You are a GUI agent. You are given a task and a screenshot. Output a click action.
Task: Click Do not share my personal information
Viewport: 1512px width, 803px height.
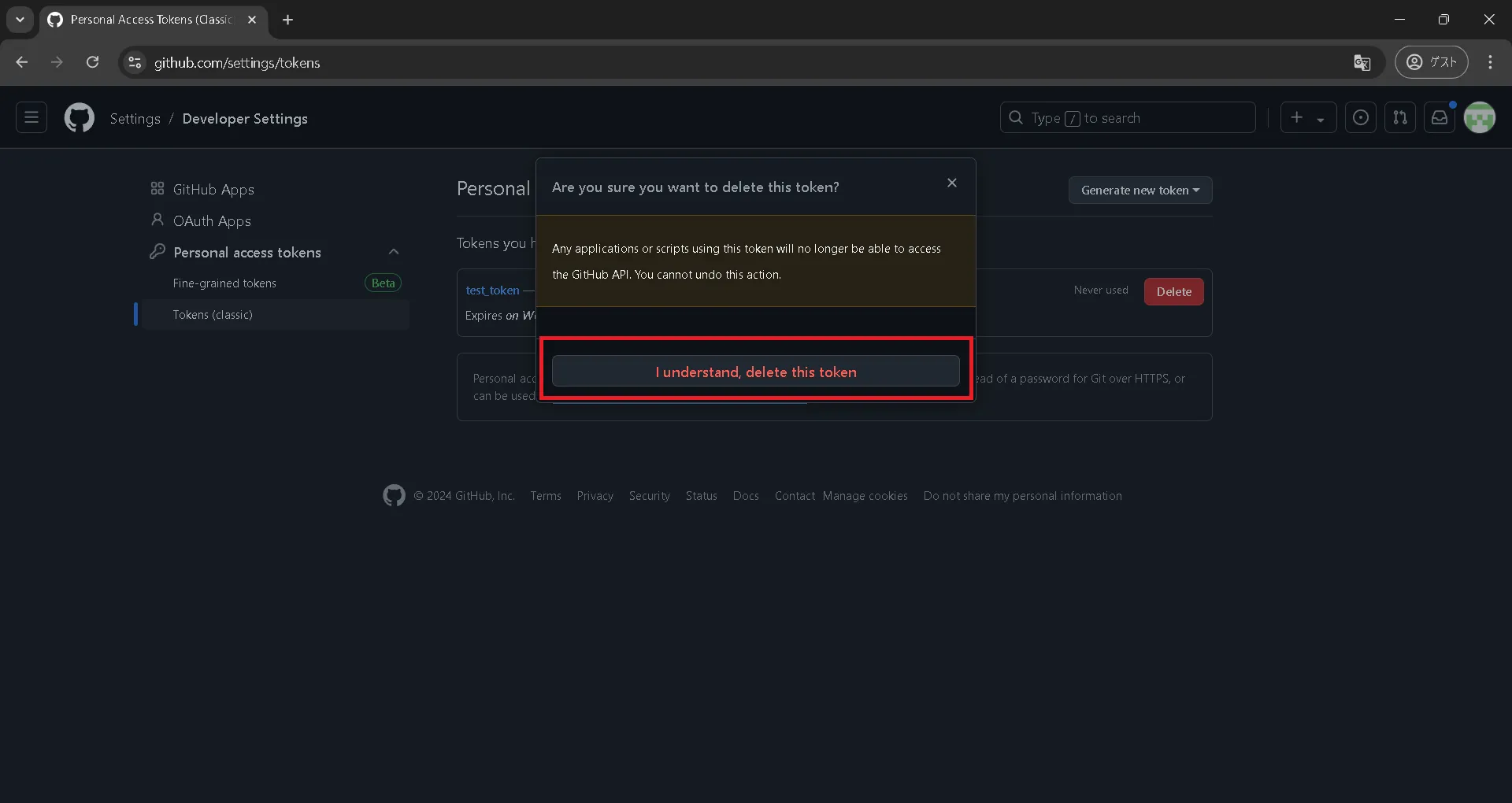coord(1022,495)
